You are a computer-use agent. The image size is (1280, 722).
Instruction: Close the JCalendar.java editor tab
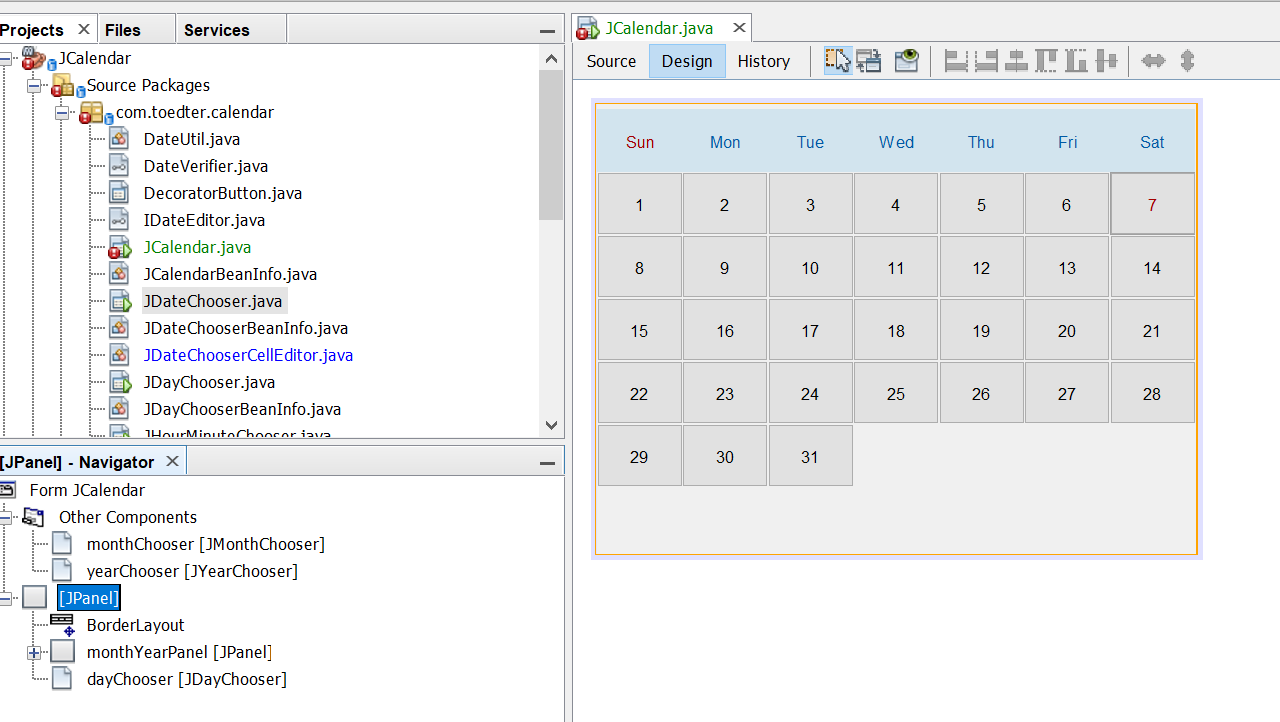tap(739, 28)
